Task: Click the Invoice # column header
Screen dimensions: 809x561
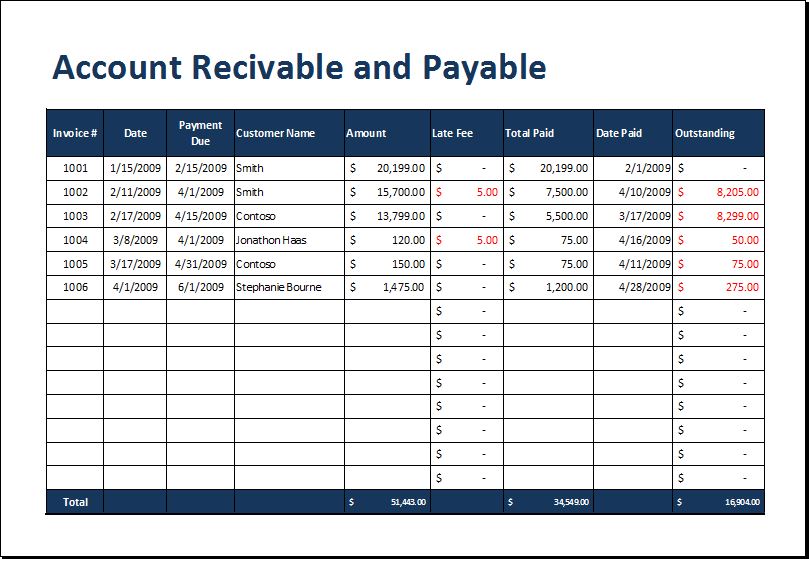Action: tap(75, 133)
